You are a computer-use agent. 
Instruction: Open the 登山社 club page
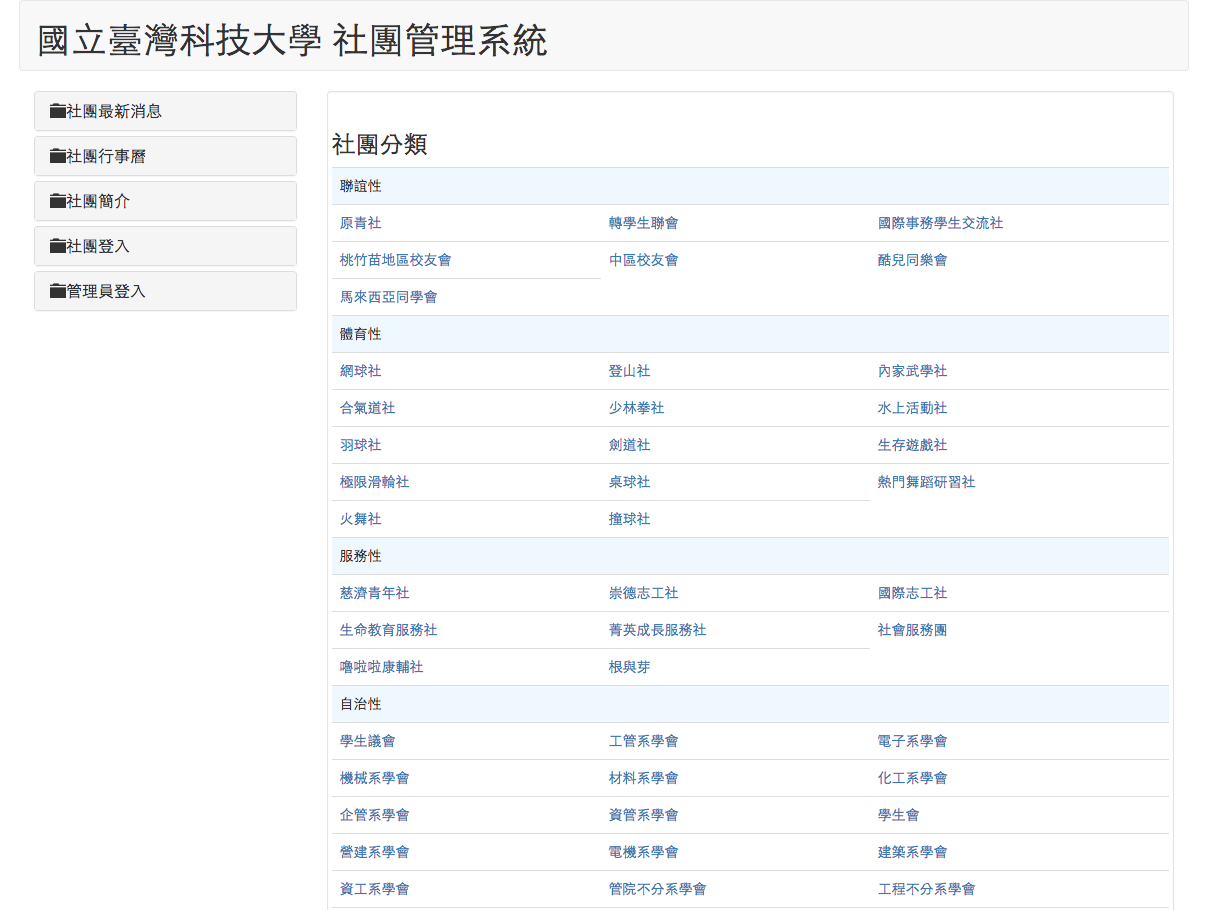pyautogui.click(x=629, y=371)
